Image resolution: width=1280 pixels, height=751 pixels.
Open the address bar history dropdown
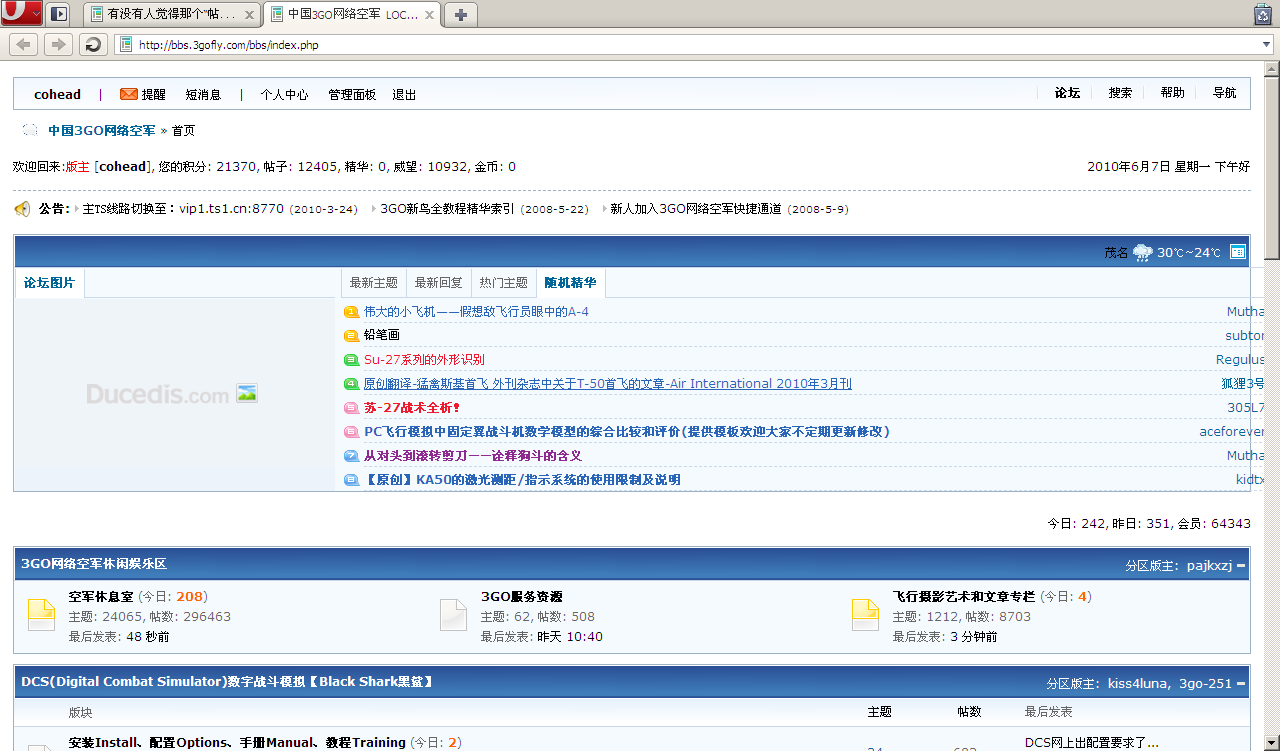tap(1265, 44)
